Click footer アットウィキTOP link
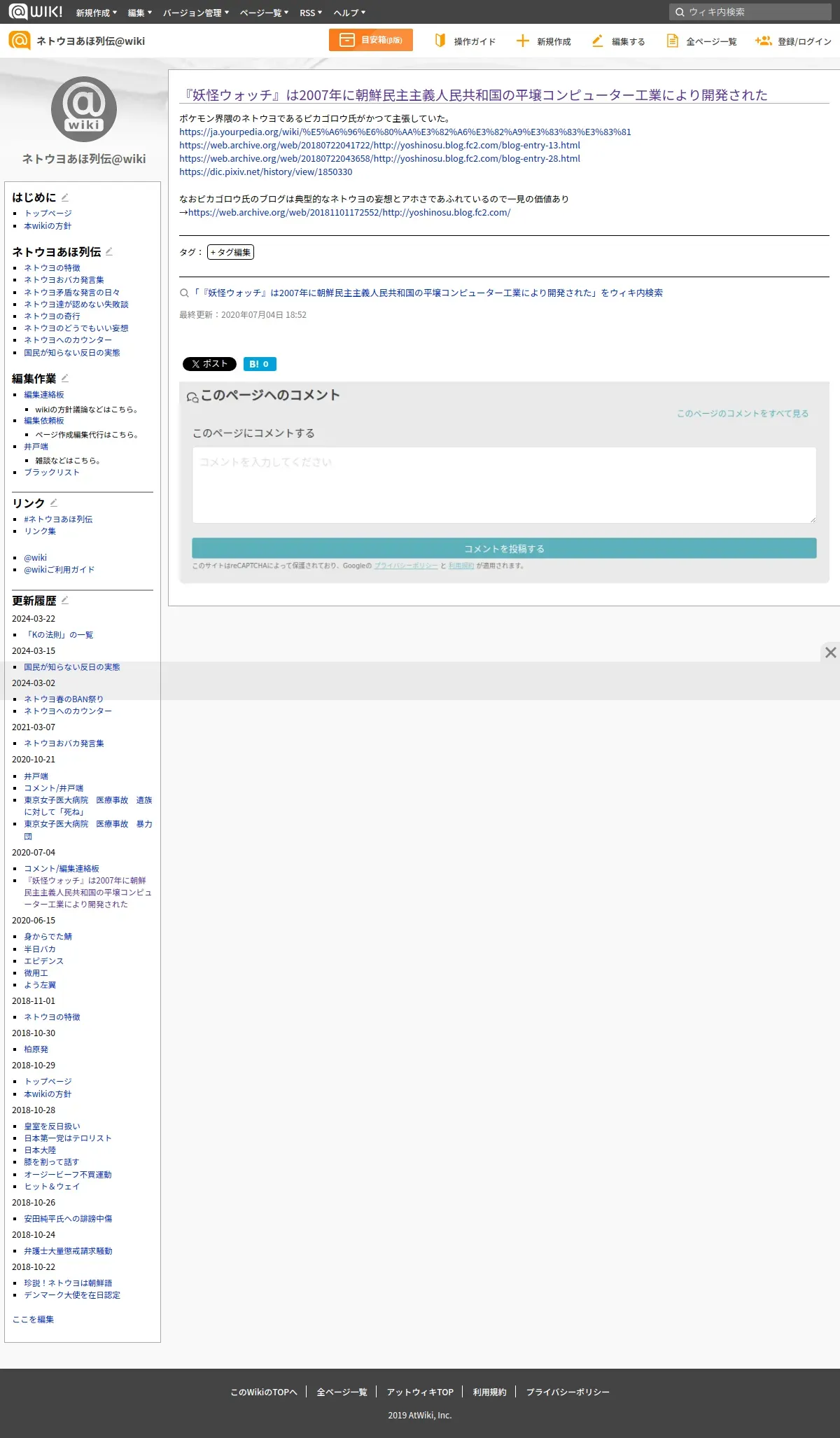This screenshot has height=1438, width=840. 420,1392
